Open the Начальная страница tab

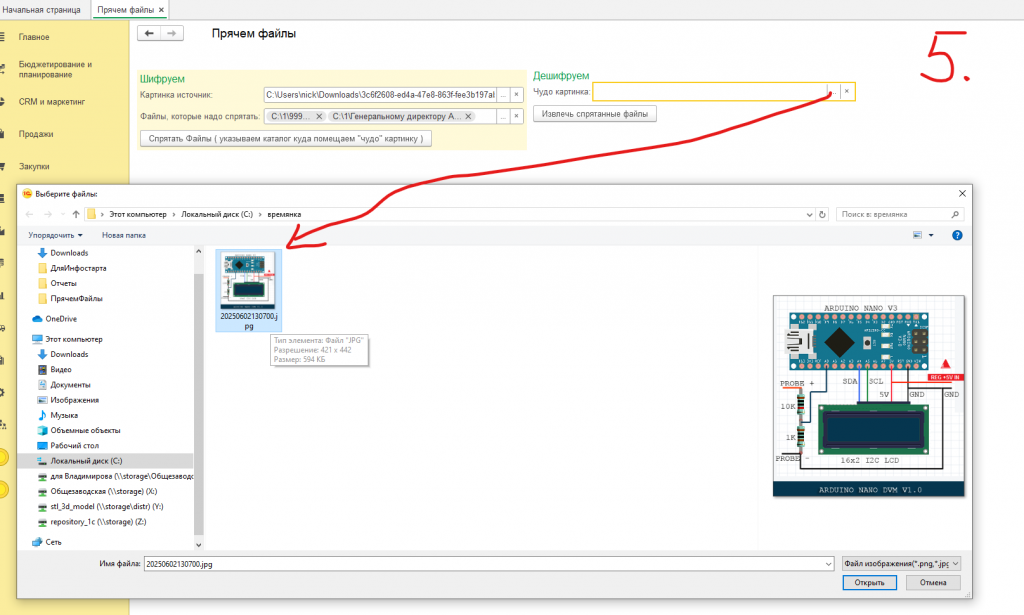coord(41,10)
